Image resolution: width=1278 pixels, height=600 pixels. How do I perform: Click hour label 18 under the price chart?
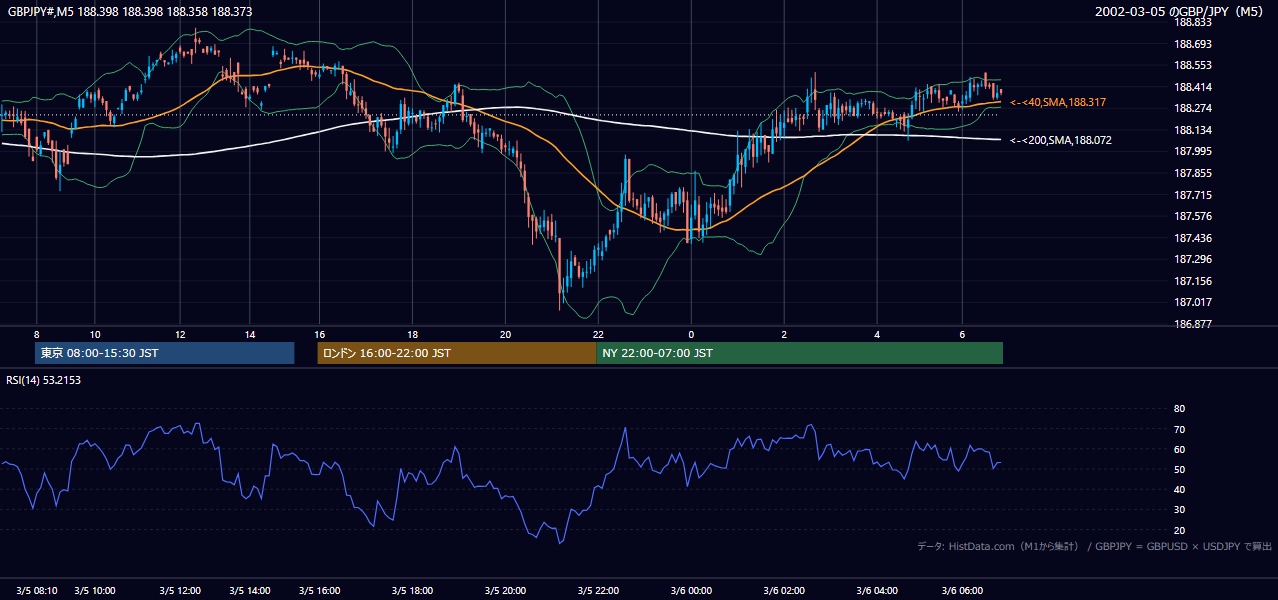[x=412, y=334]
